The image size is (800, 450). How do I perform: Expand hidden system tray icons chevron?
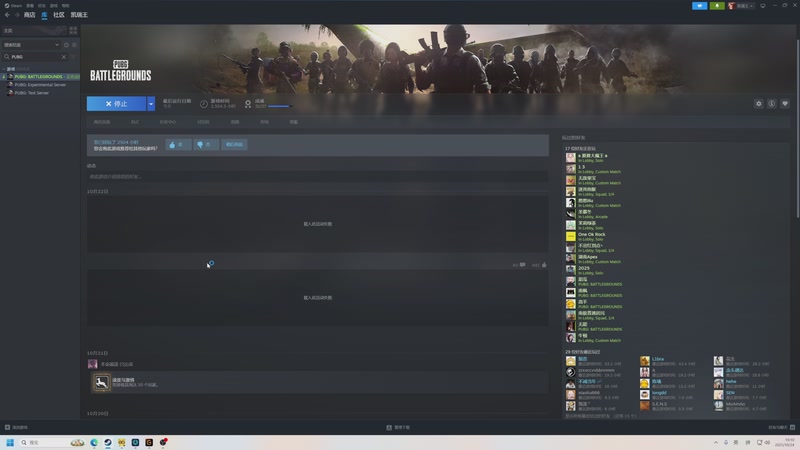click(715, 442)
